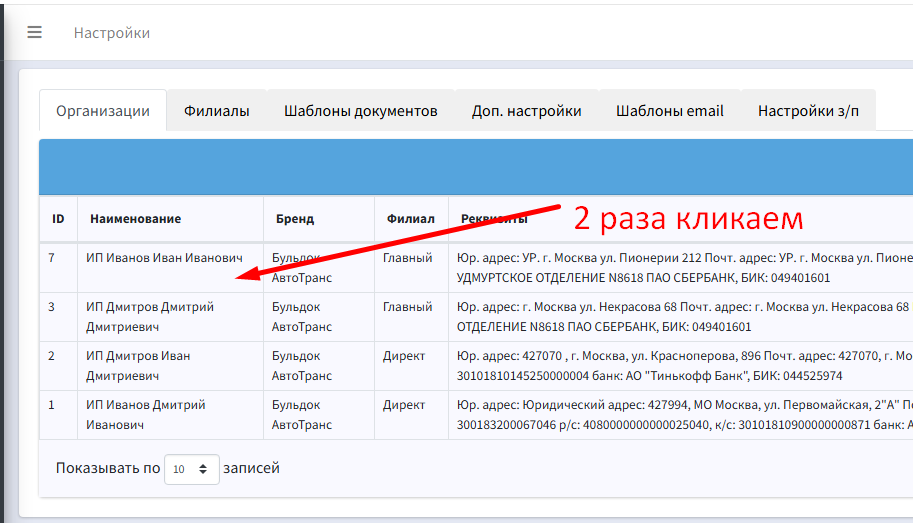The height and width of the screenshot is (523, 913).
Task: Sort by Филиал column header
Action: click(410, 219)
